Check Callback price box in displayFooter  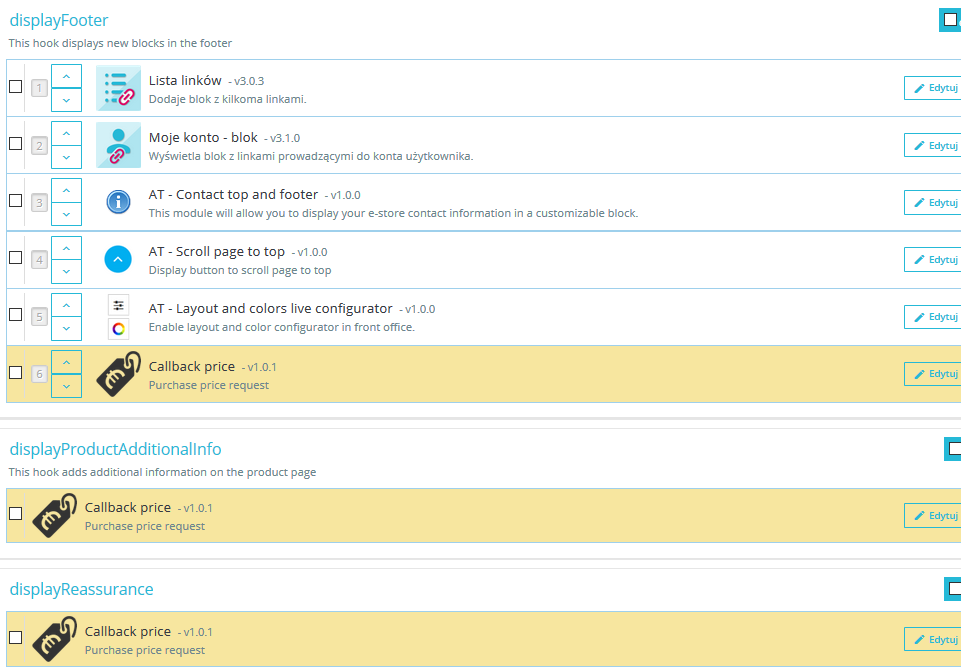point(15,372)
